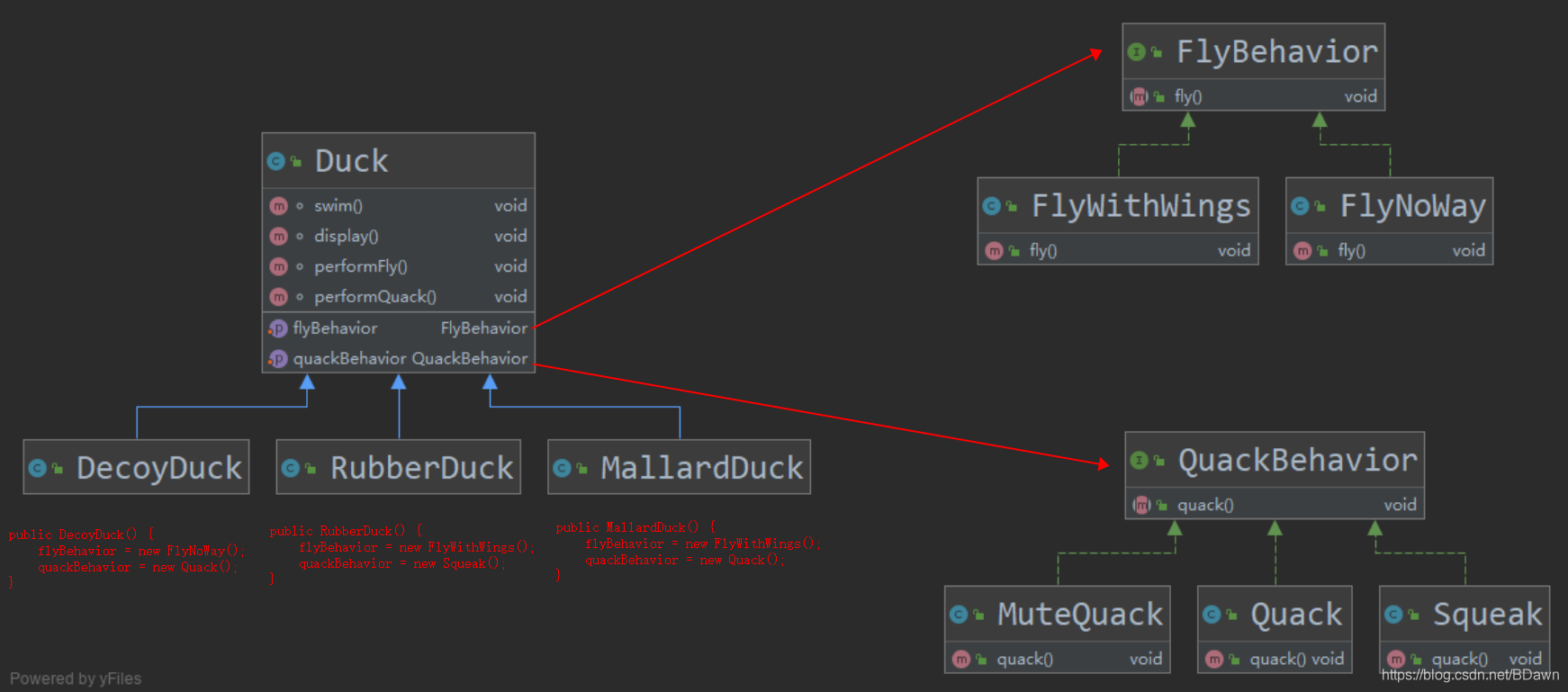The height and width of the screenshot is (692, 1568).
Task: Click the void return type of swim()
Action: 510,206
